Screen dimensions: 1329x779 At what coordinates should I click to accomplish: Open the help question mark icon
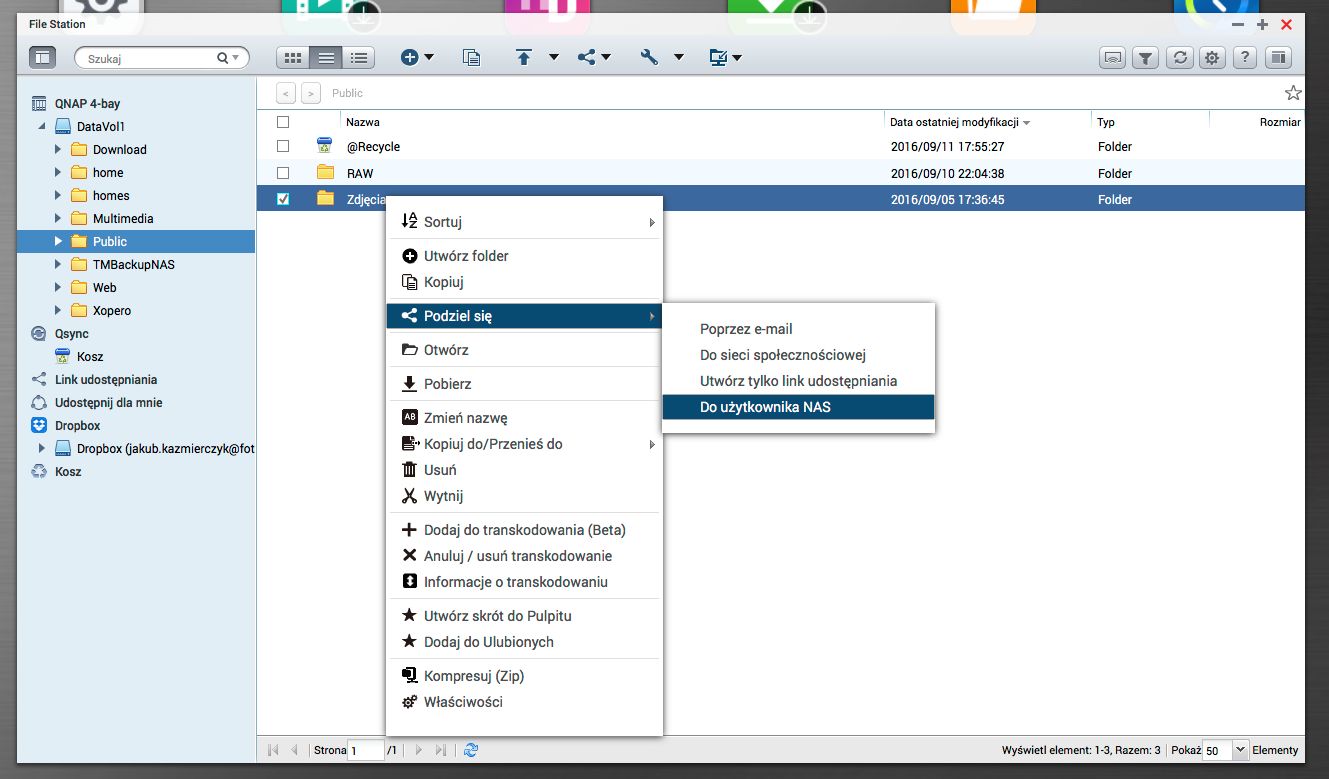pos(1244,58)
